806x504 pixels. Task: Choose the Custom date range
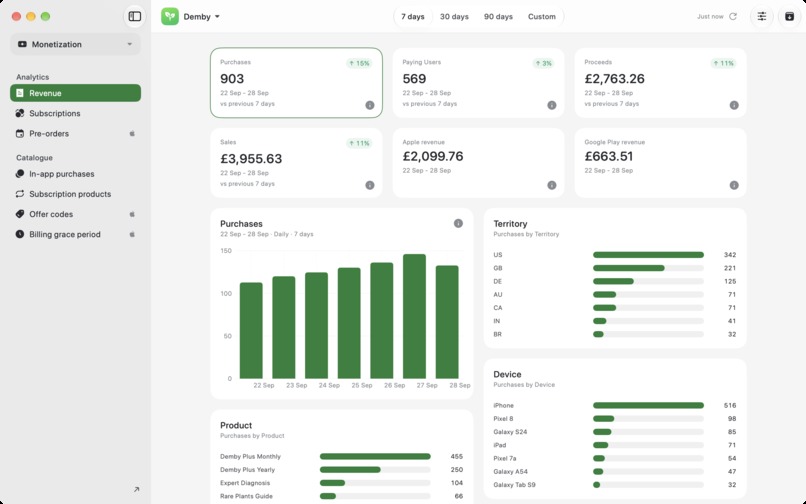pyautogui.click(x=542, y=16)
